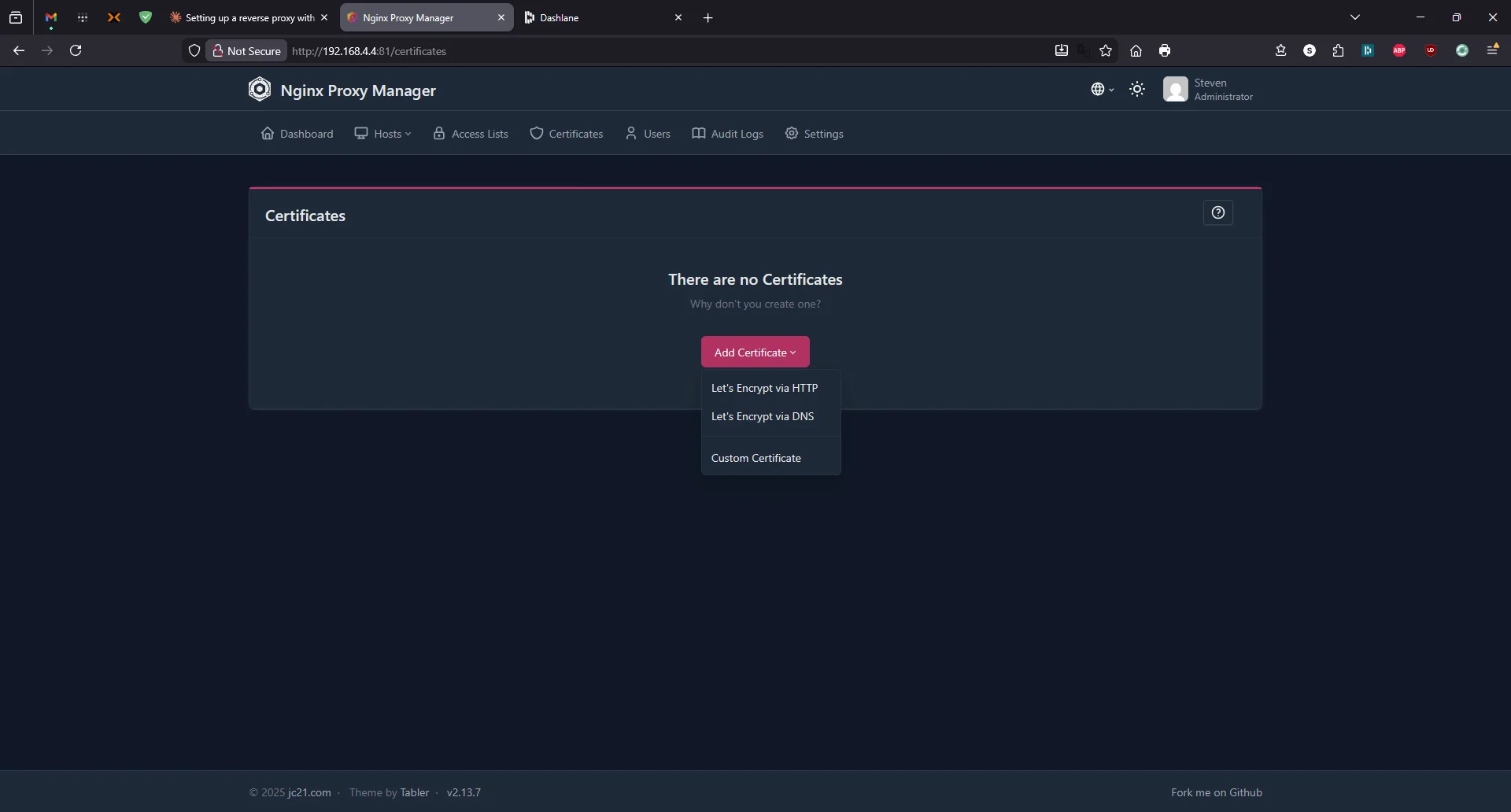Click the uBlock Origin extension icon
Image resolution: width=1511 pixels, height=812 pixels.
coord(1431,50)
